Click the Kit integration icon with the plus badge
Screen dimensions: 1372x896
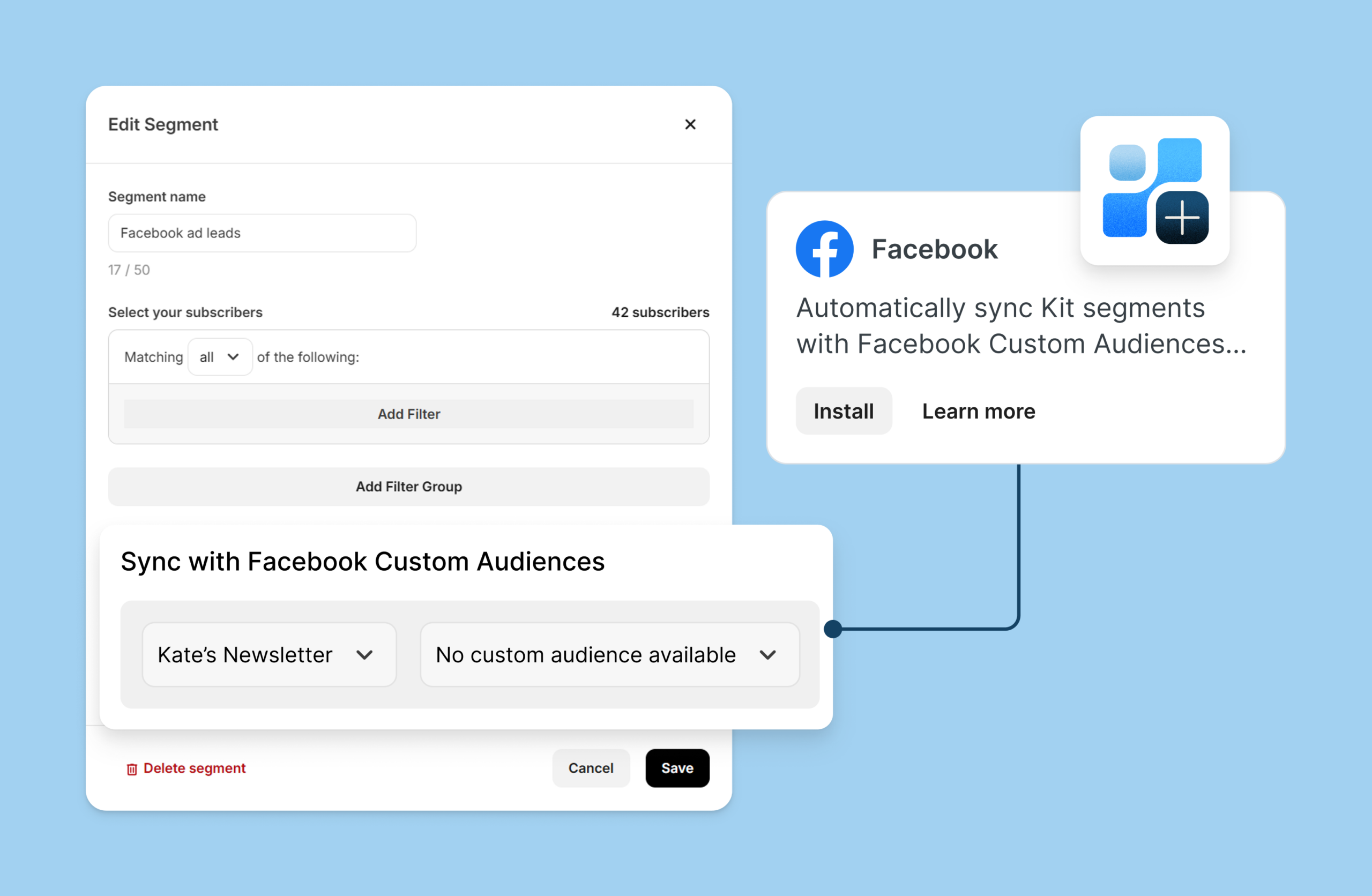(x=1154, y=191)
